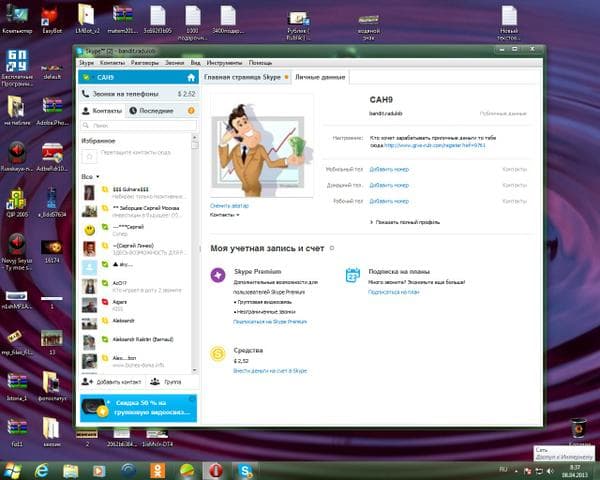Click the Skype Premium purple icon
The image size is (600, 480).
tap(218, 275)
